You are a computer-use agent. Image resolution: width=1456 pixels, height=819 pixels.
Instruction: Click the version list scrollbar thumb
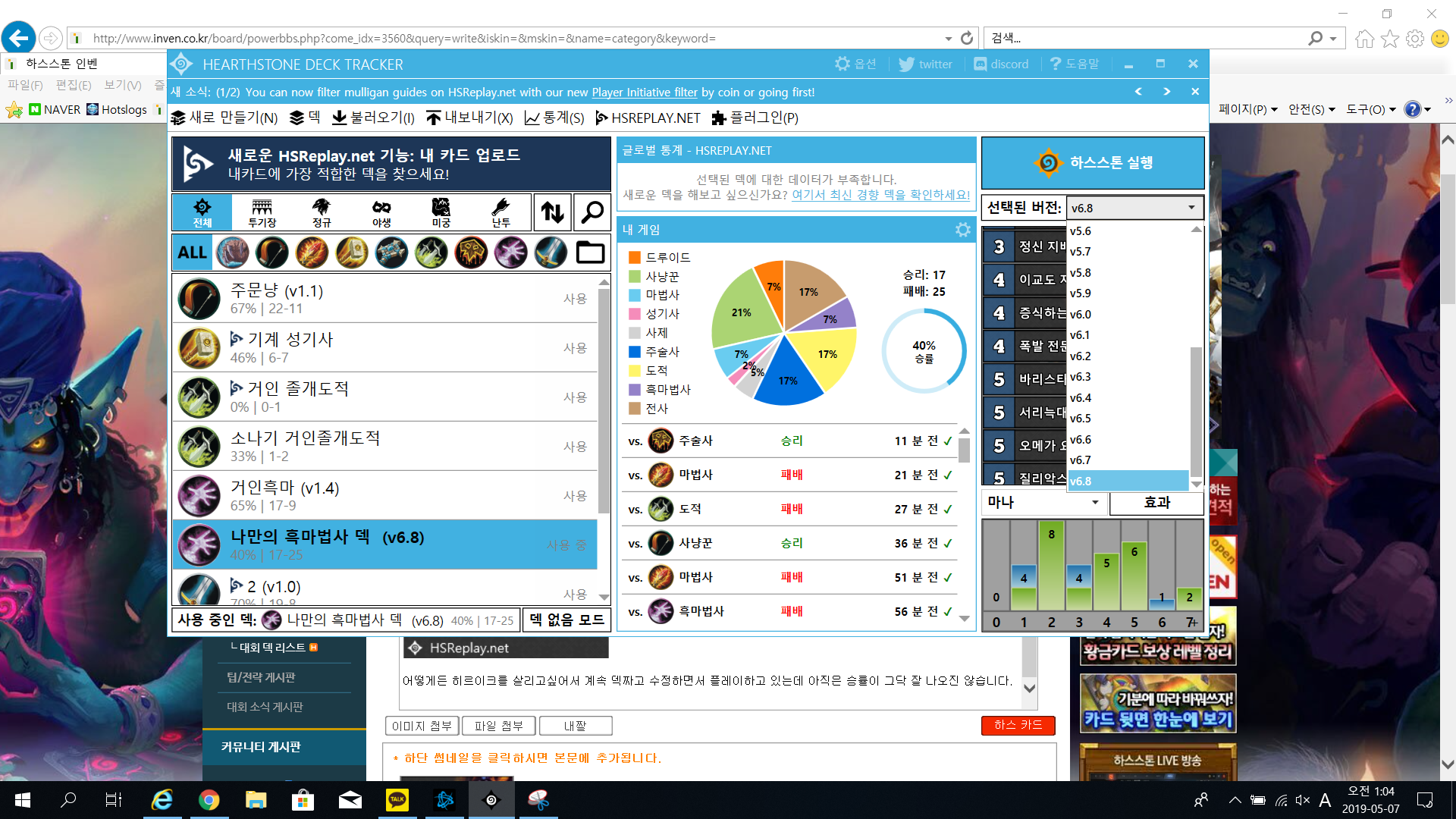[x=1196, y=412]
